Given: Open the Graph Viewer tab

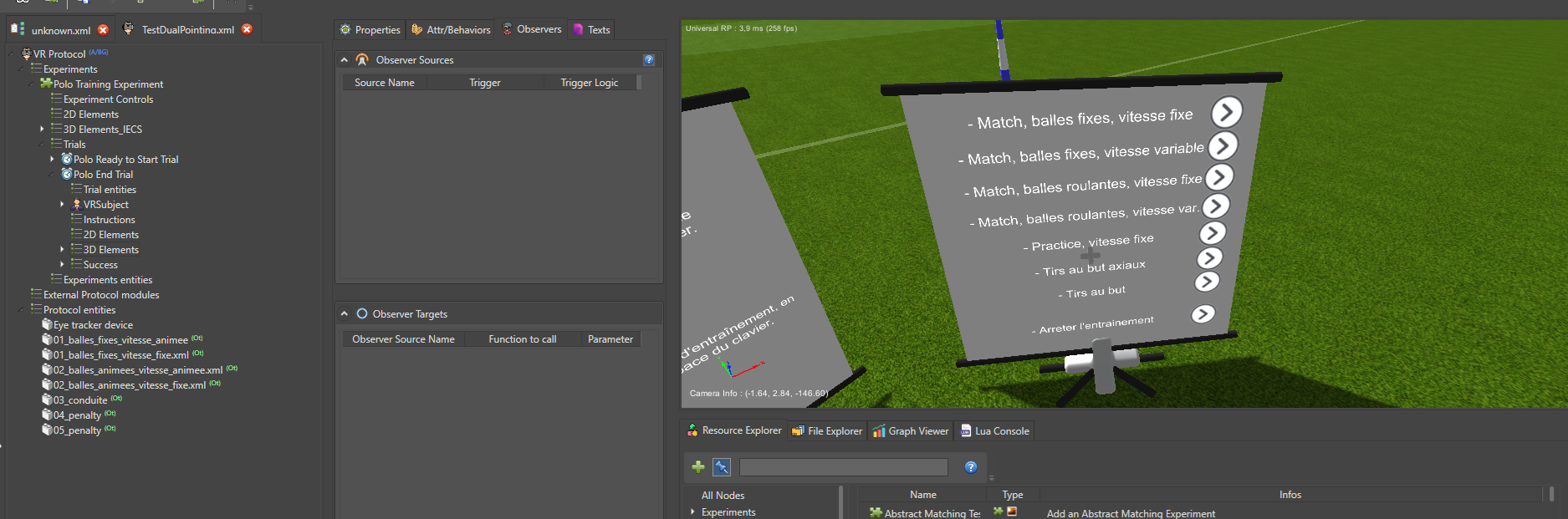Looking at the screenshot, I should 910,431.
